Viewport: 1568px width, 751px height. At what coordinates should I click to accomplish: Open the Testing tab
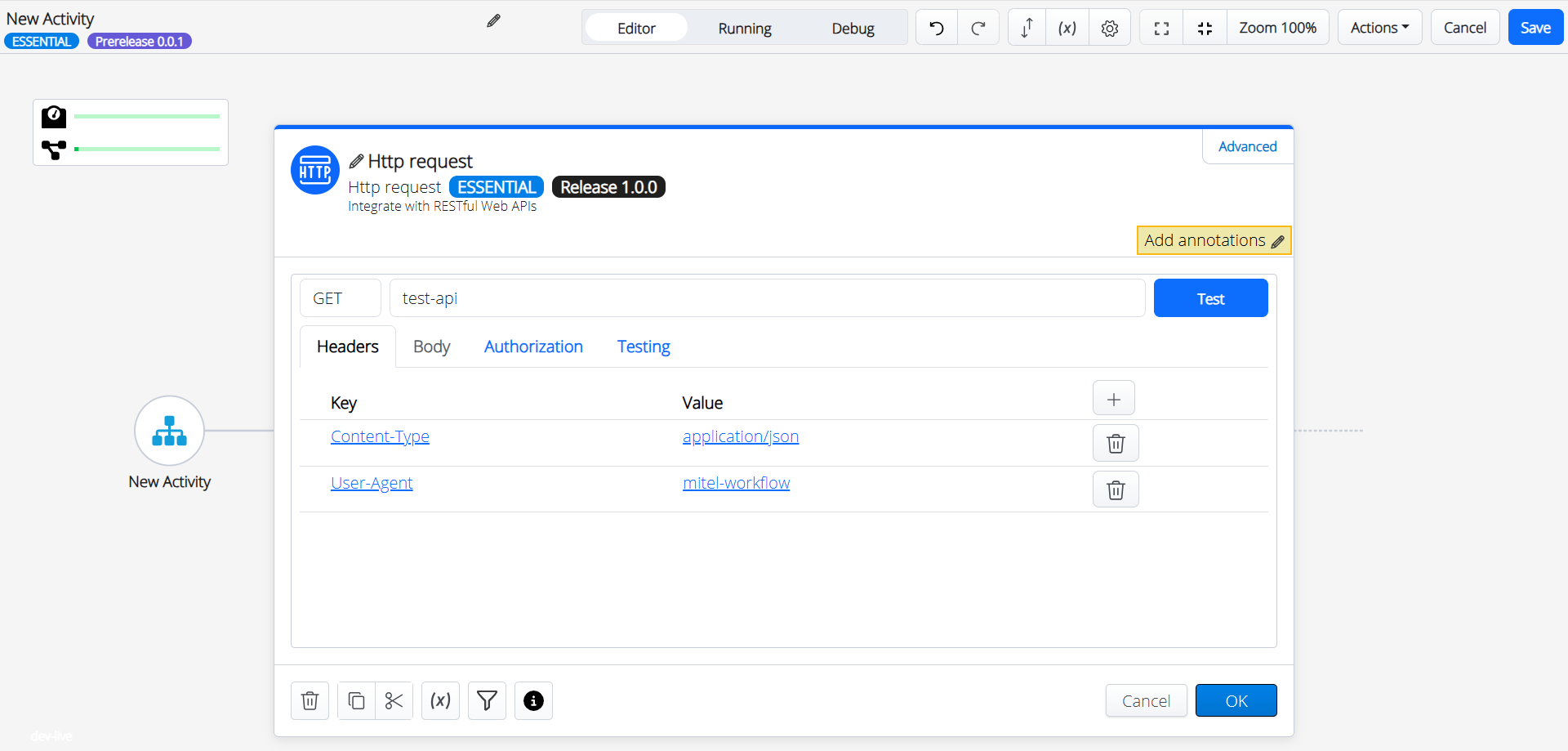[x=644, y=346]
